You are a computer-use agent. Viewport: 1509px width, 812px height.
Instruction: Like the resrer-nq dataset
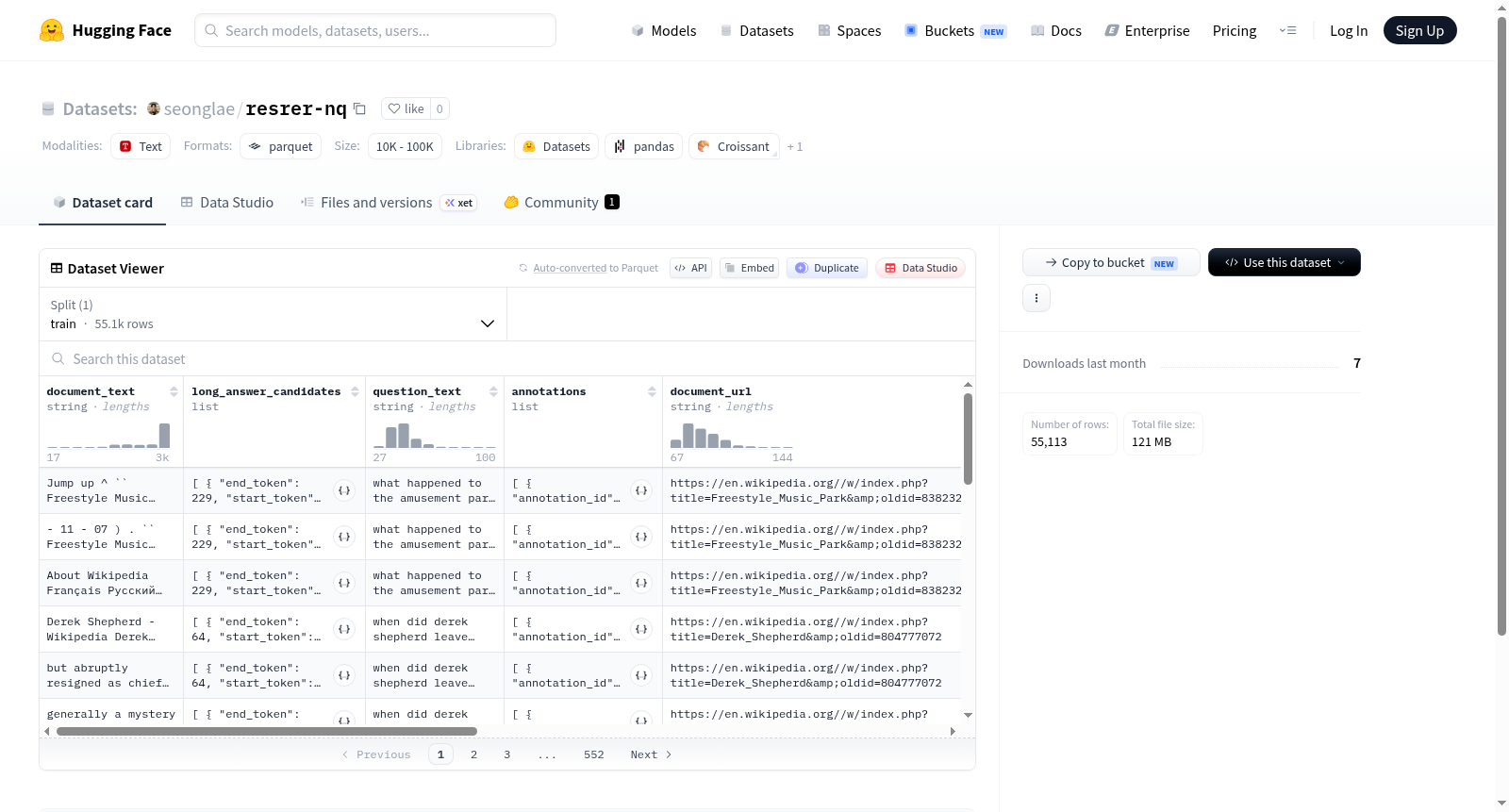coord(406,108)
